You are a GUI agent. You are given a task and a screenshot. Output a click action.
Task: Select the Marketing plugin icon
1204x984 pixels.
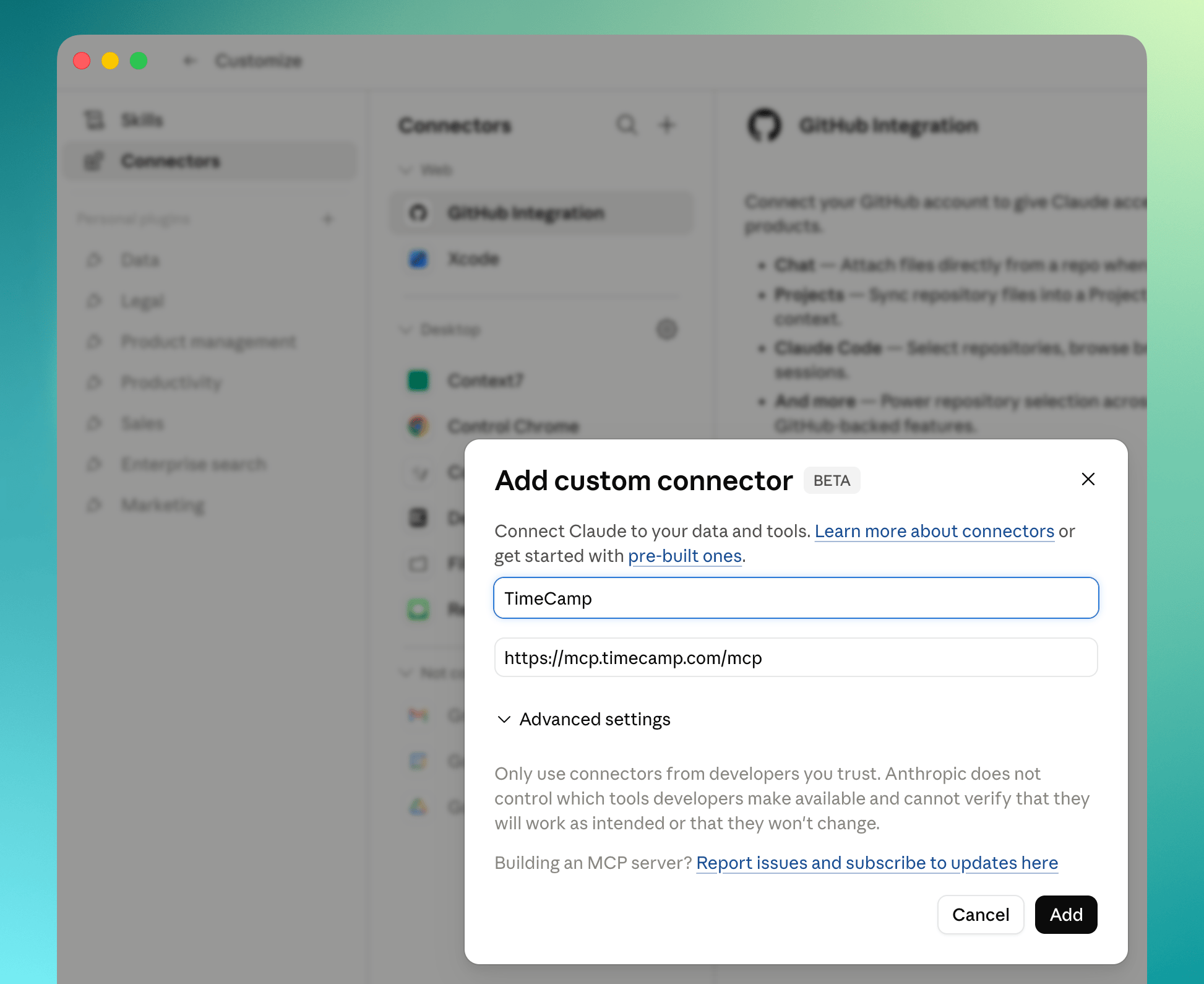[x=94, y=505]
